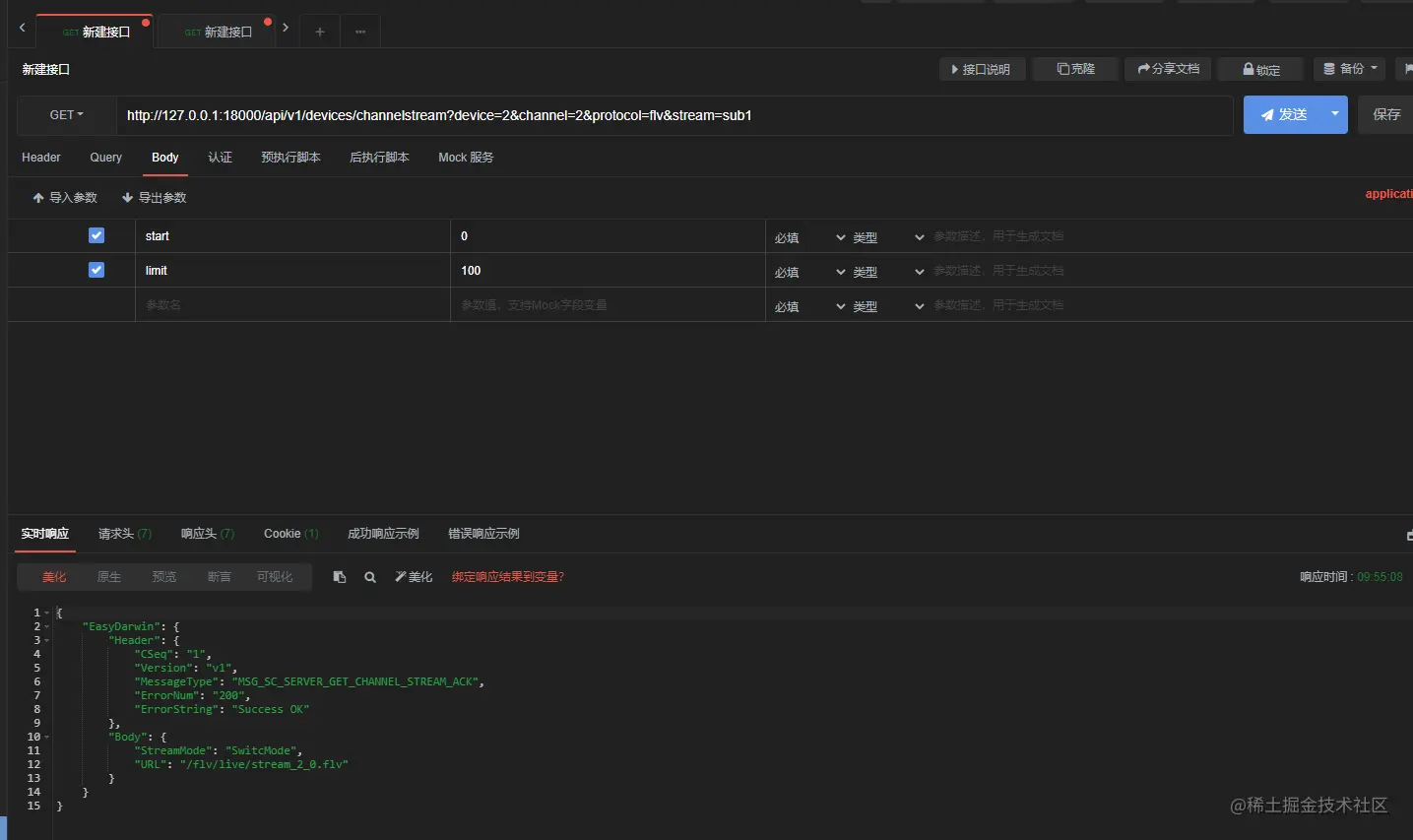
Task: Click 导出参数 export parameters
Action: click(x=154, y=198)
